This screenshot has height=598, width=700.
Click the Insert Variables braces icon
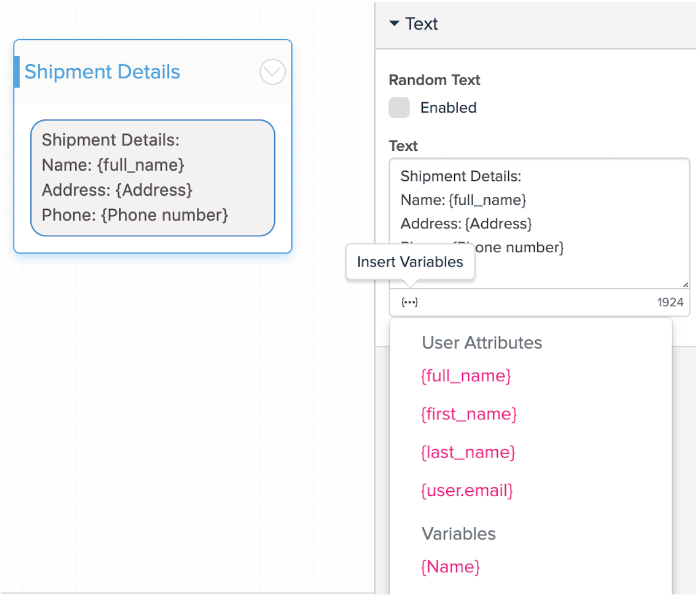tap(409, 302)
